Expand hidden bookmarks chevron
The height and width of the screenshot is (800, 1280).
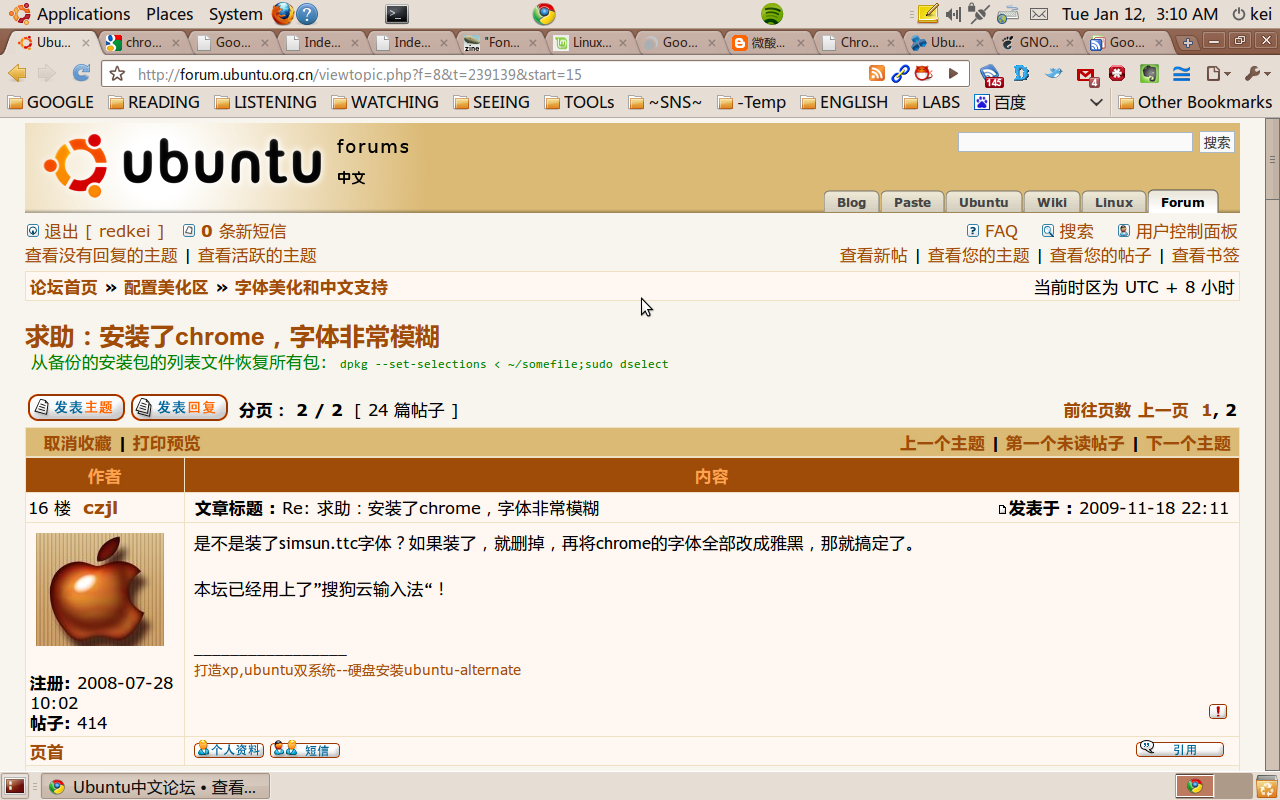1096,102
